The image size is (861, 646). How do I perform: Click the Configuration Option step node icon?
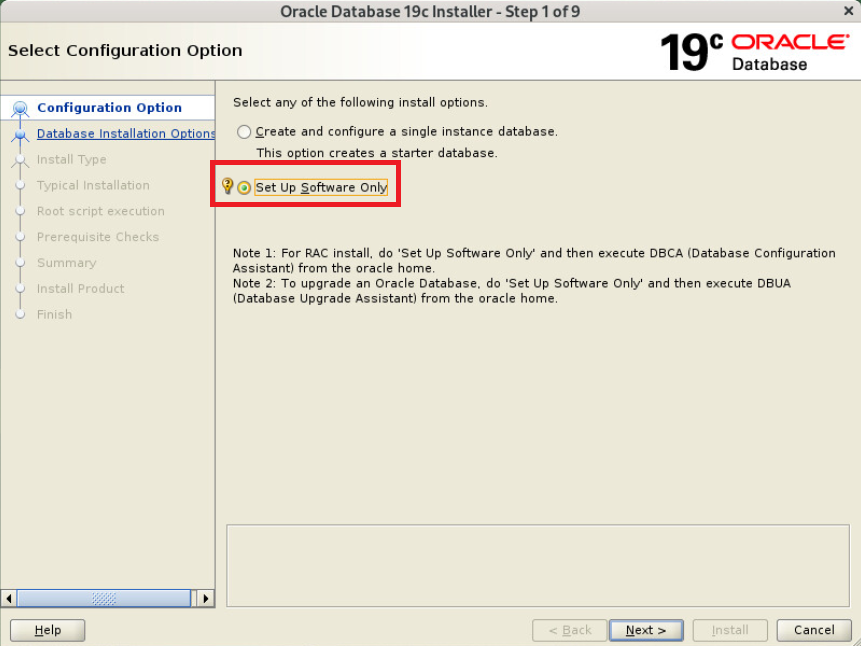click(20, 108)
